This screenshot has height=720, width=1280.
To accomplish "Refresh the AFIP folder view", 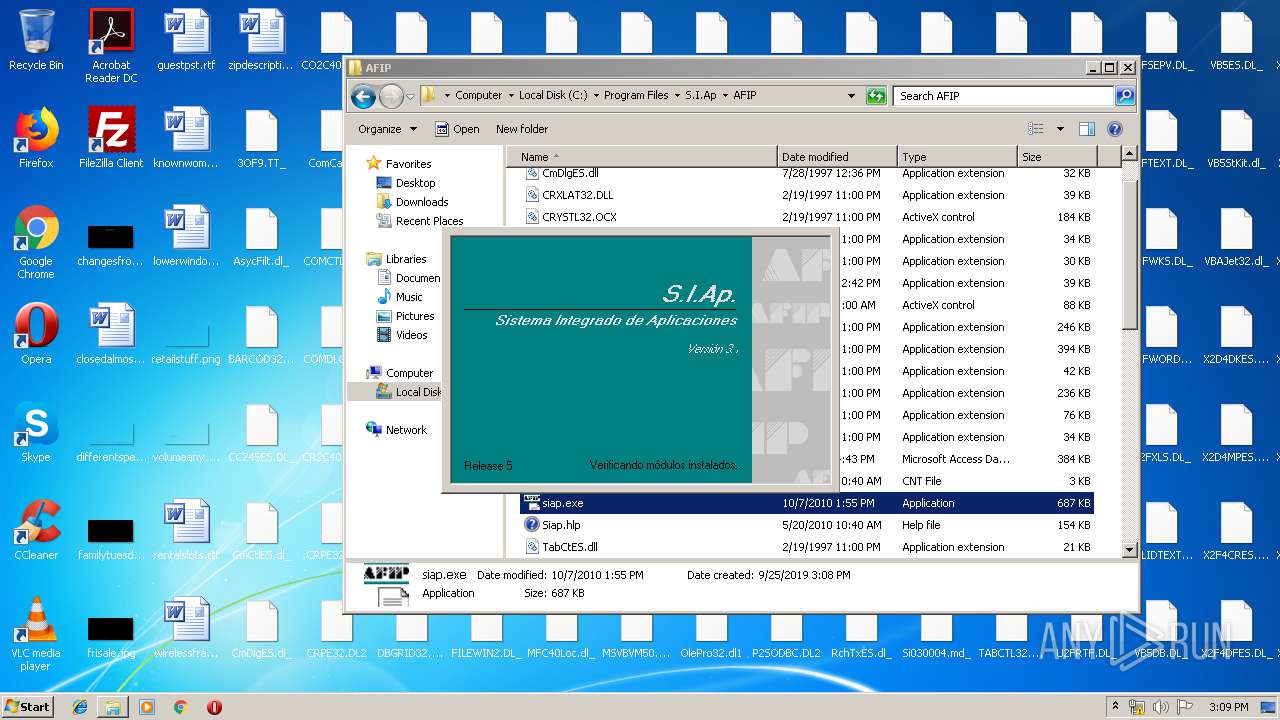I will coord(877,96).
